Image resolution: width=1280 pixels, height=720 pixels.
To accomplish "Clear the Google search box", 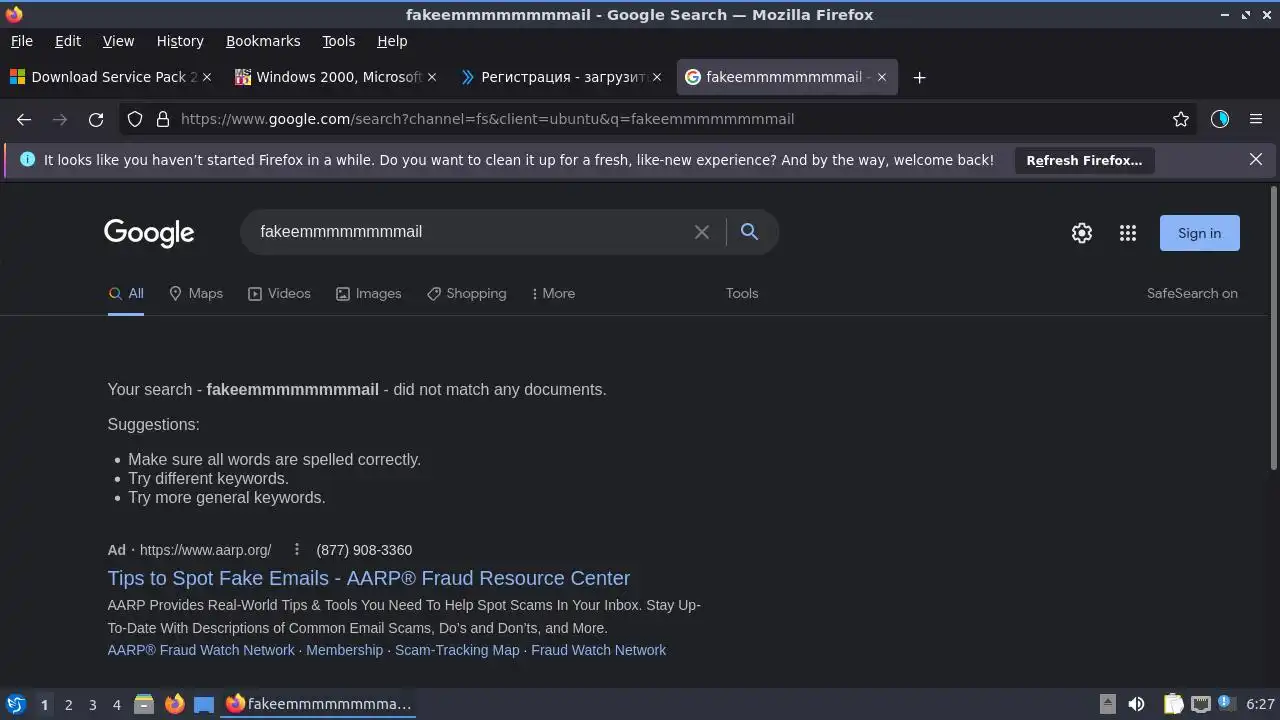I will pyautogui.click(x=702, y=232).
